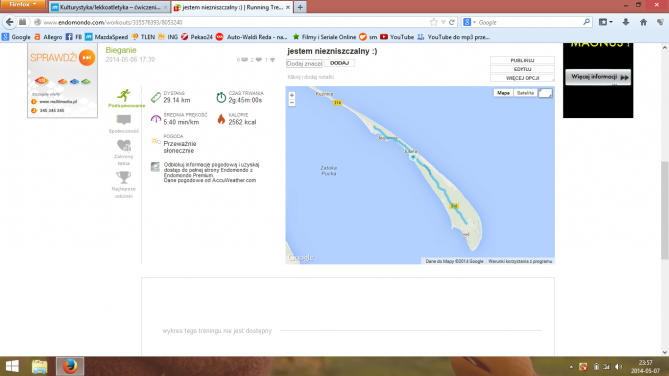Switch to the Kulturystyka/lekkoatletyka tab
Screen dimensions: 669x376
(109, 7)
